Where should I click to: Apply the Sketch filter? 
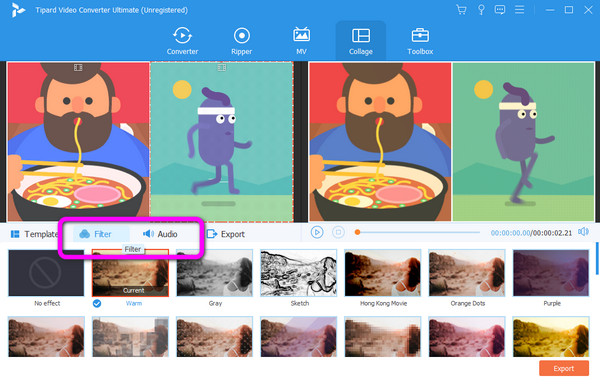click(298, 273)
